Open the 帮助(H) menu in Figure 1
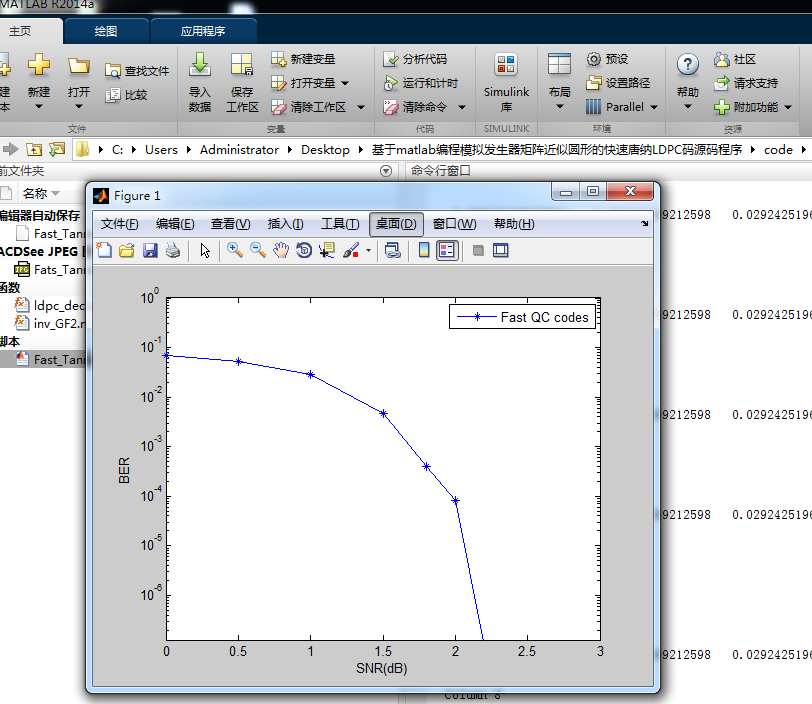The width and height of the screenshot is (812, 704). click(514, 224)
